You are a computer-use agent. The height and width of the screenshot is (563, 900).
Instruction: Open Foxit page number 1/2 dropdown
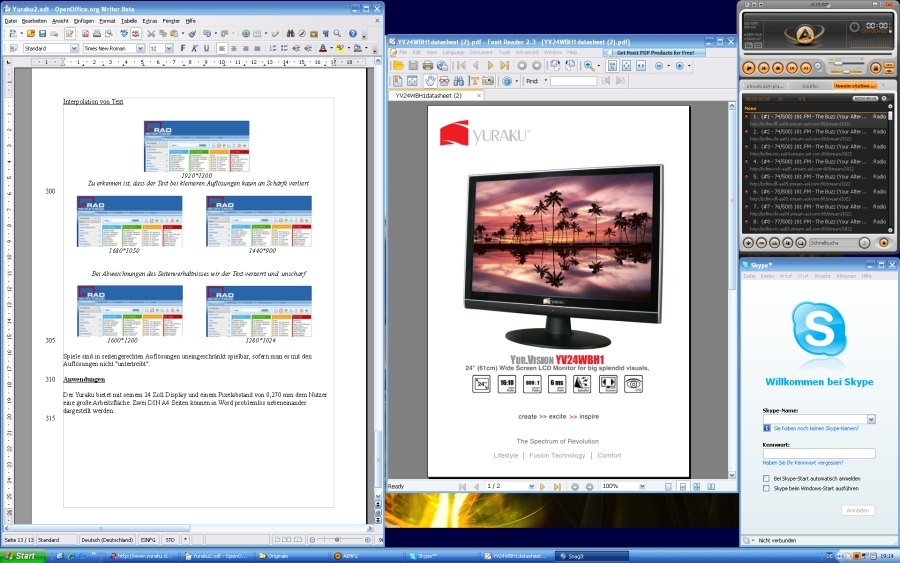[x=532, y=486]
